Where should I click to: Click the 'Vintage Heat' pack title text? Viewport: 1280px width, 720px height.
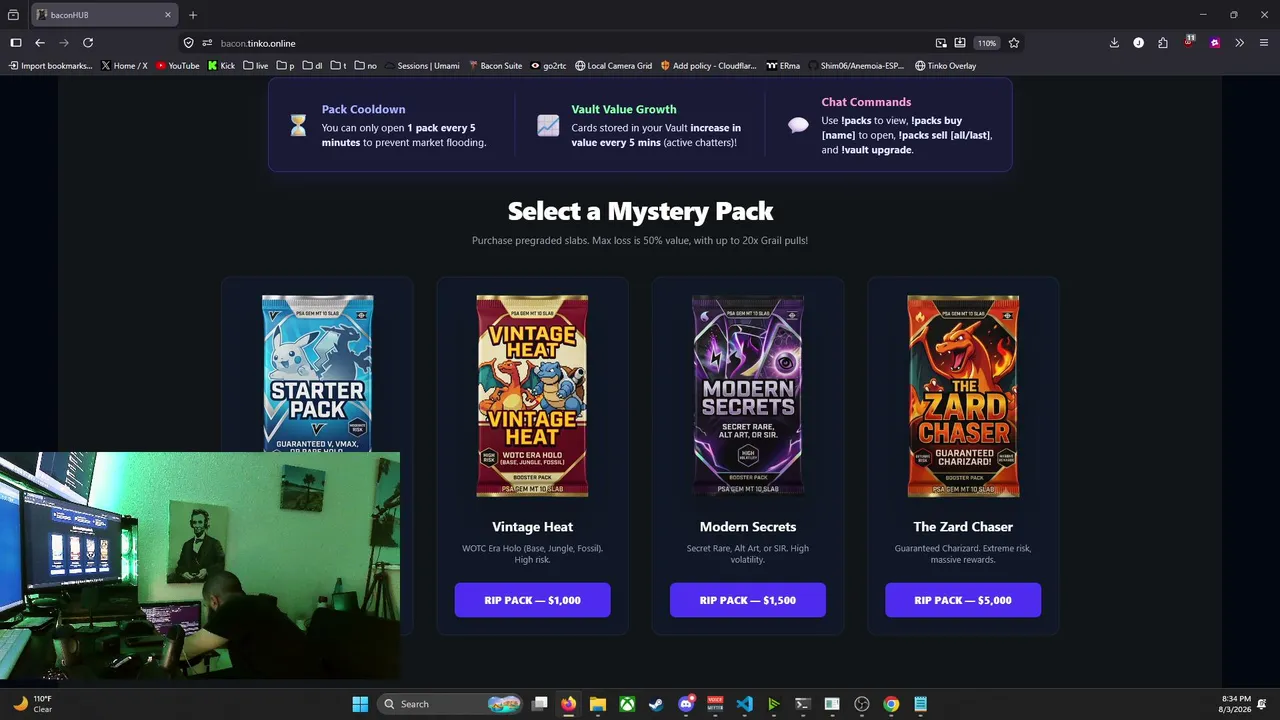coord(532,527)
